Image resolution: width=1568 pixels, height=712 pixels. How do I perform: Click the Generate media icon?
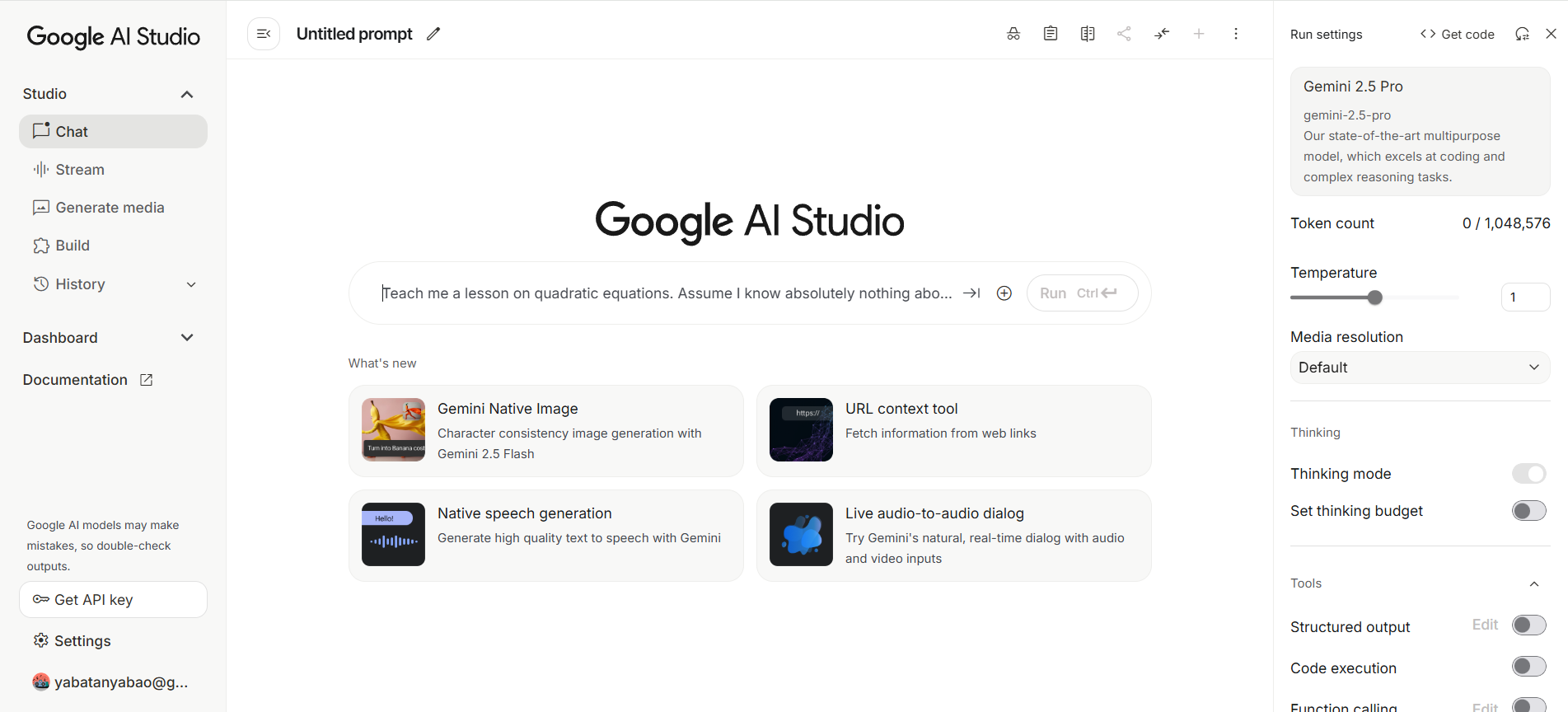(41, 208)
